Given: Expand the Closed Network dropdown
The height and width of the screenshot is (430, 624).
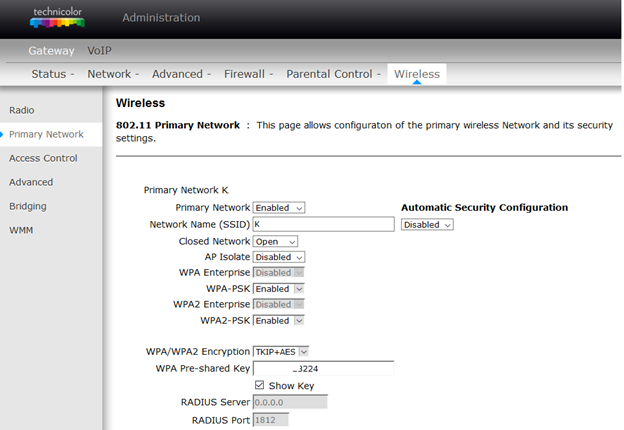Looking at the screenshot, I should point(276,241).
